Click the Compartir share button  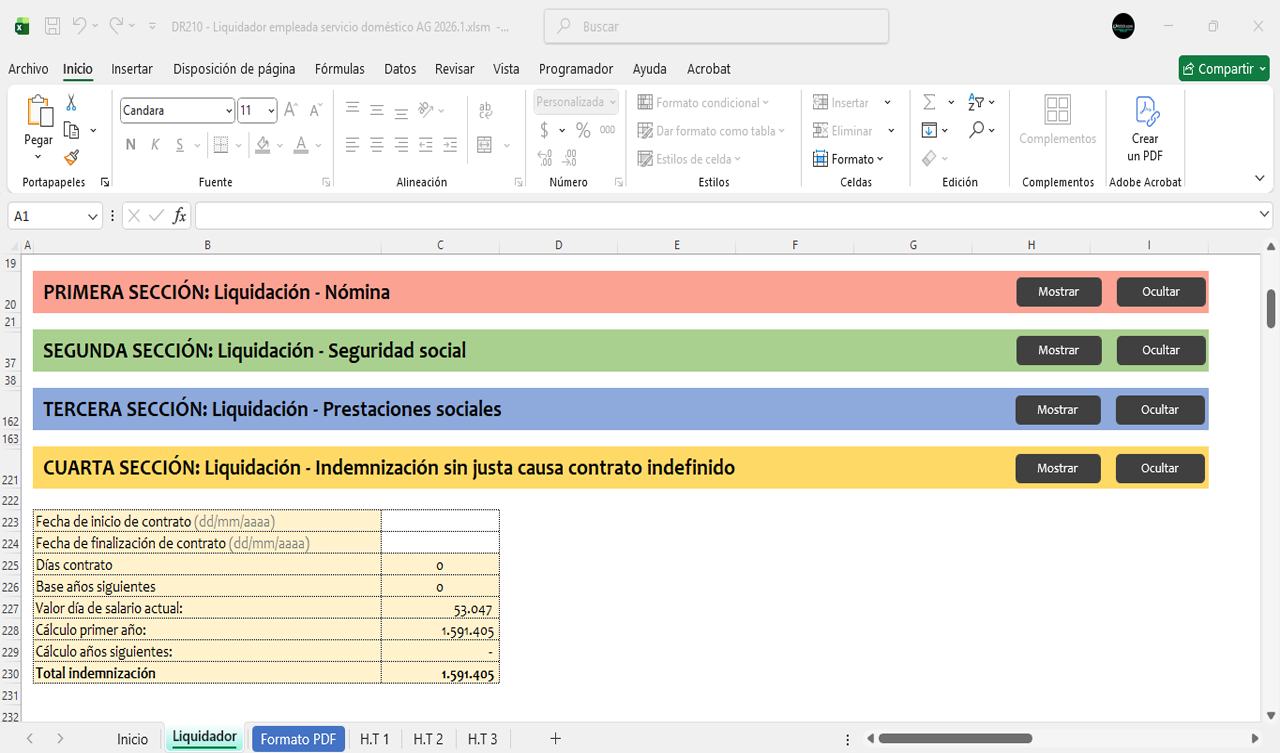pyautogui.click(x=1224, y=69)
